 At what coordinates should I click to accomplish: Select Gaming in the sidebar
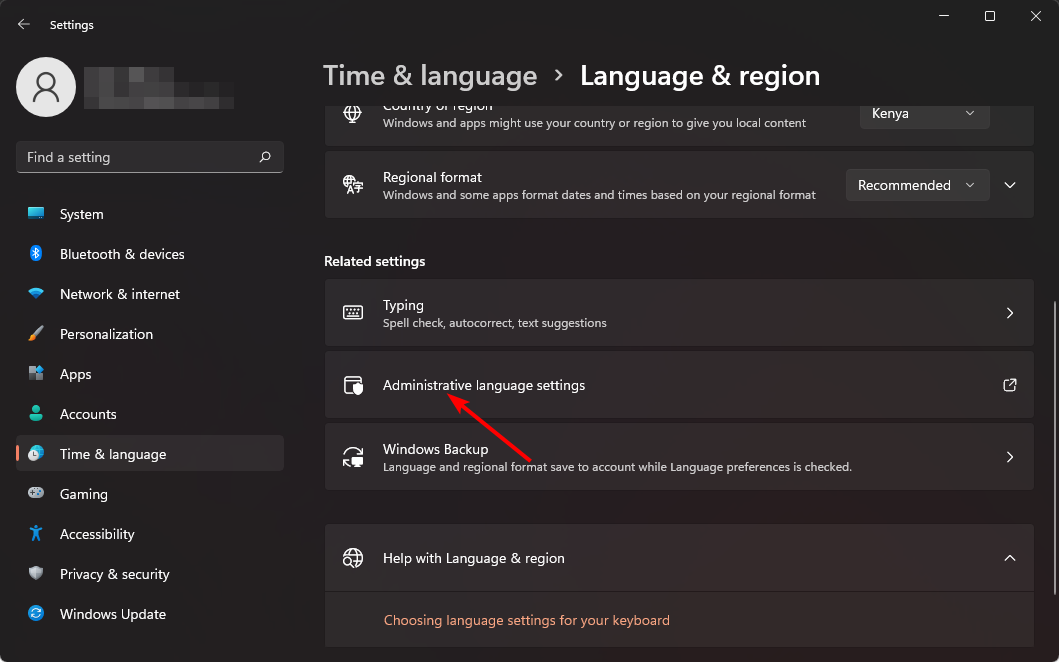83,494
